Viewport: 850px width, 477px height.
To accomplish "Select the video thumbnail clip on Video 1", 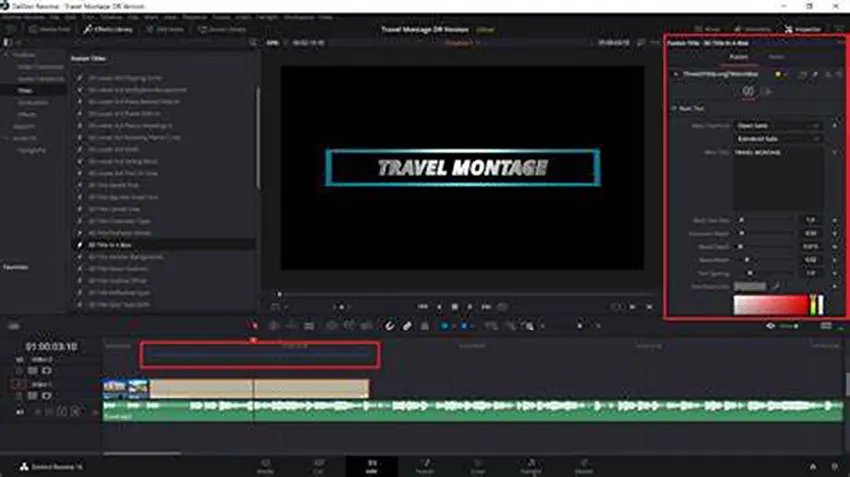I will [126, 389].
